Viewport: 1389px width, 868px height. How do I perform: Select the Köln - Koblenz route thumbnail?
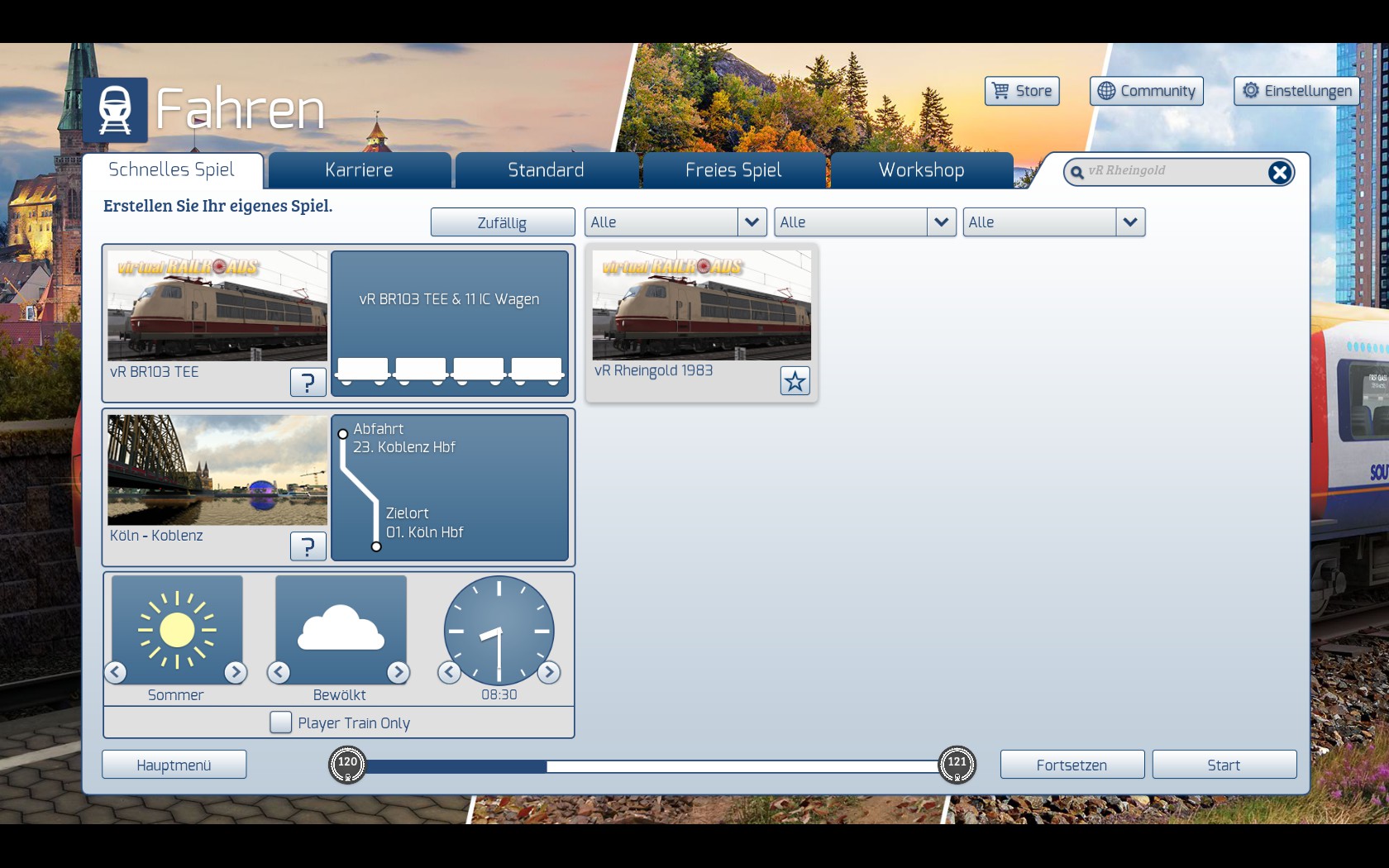(x=217, y=470)
